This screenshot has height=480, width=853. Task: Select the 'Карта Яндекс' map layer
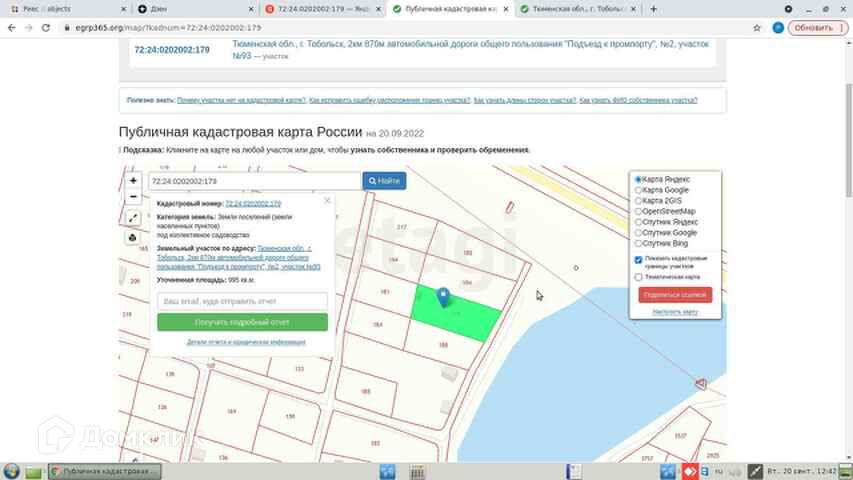click(639, 179)
